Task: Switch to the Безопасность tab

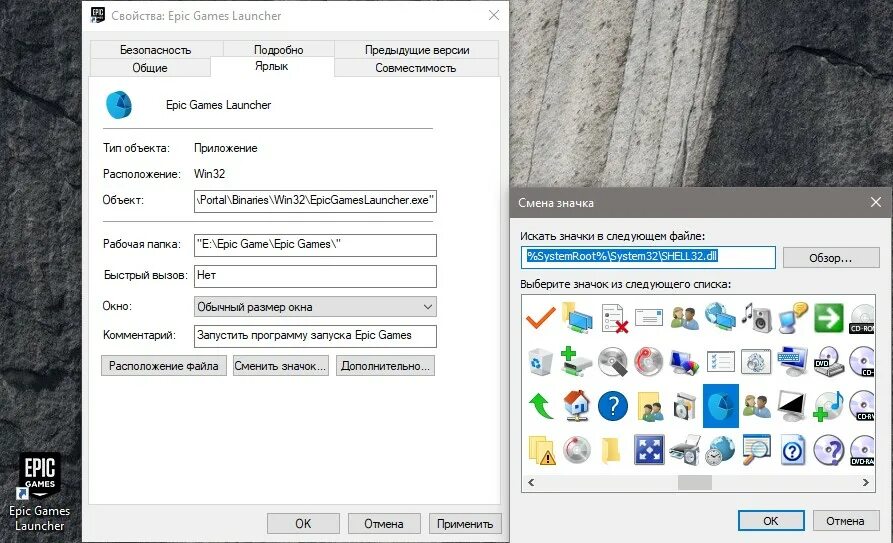Action: pos(155,50)
